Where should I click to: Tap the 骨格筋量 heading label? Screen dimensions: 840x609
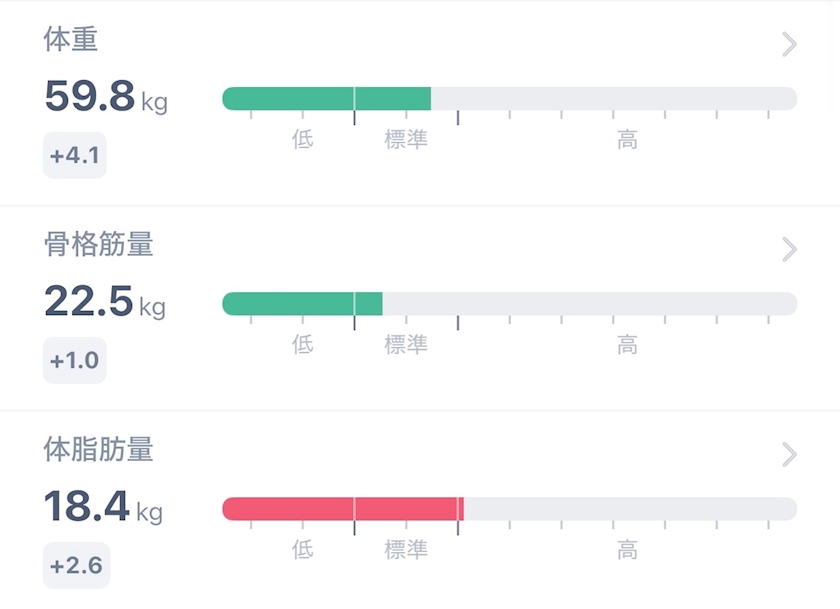coord(98,244)
